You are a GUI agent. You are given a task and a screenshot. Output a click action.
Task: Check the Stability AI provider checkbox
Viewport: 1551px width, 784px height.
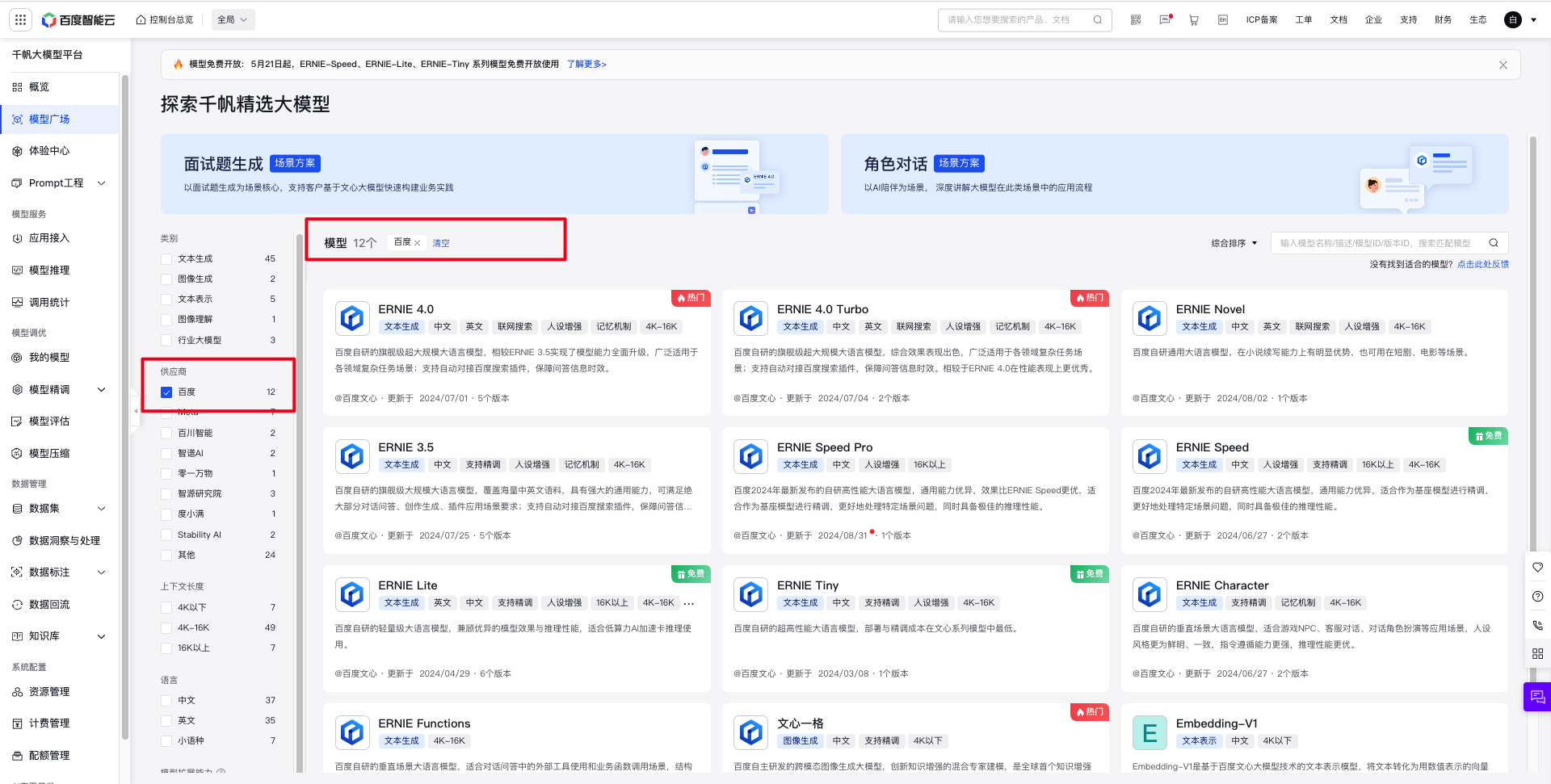click(x=166, y=535)
